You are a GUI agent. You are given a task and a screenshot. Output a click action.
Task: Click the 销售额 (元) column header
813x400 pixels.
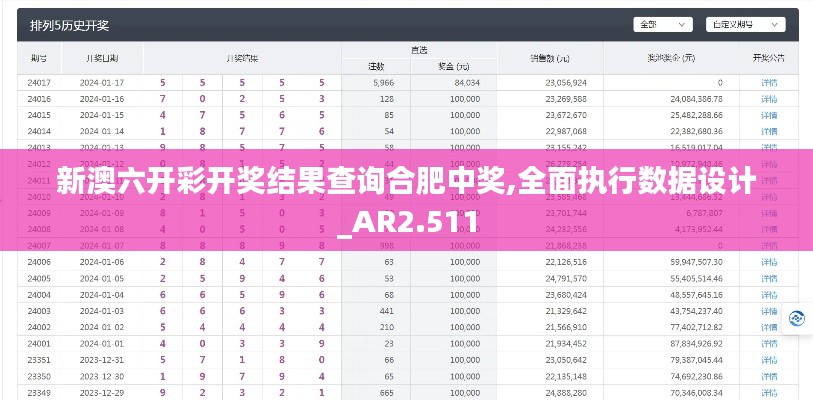550,59
